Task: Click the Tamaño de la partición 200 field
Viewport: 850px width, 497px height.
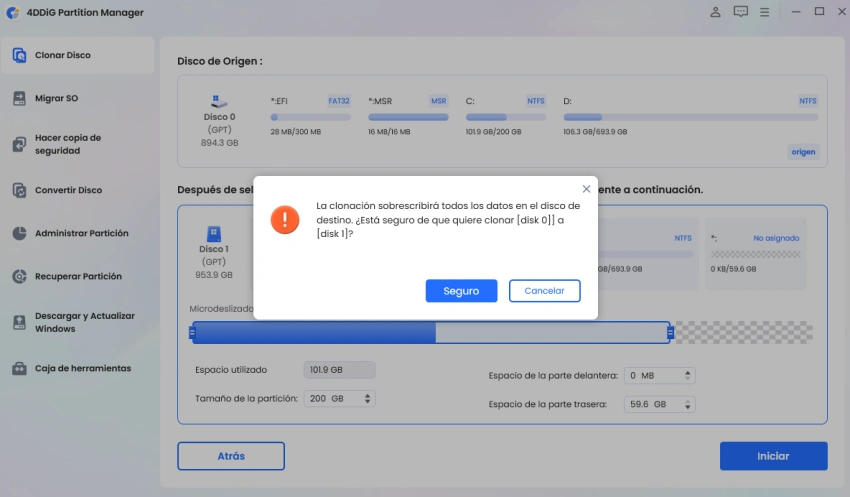Action: coord(339,399)
